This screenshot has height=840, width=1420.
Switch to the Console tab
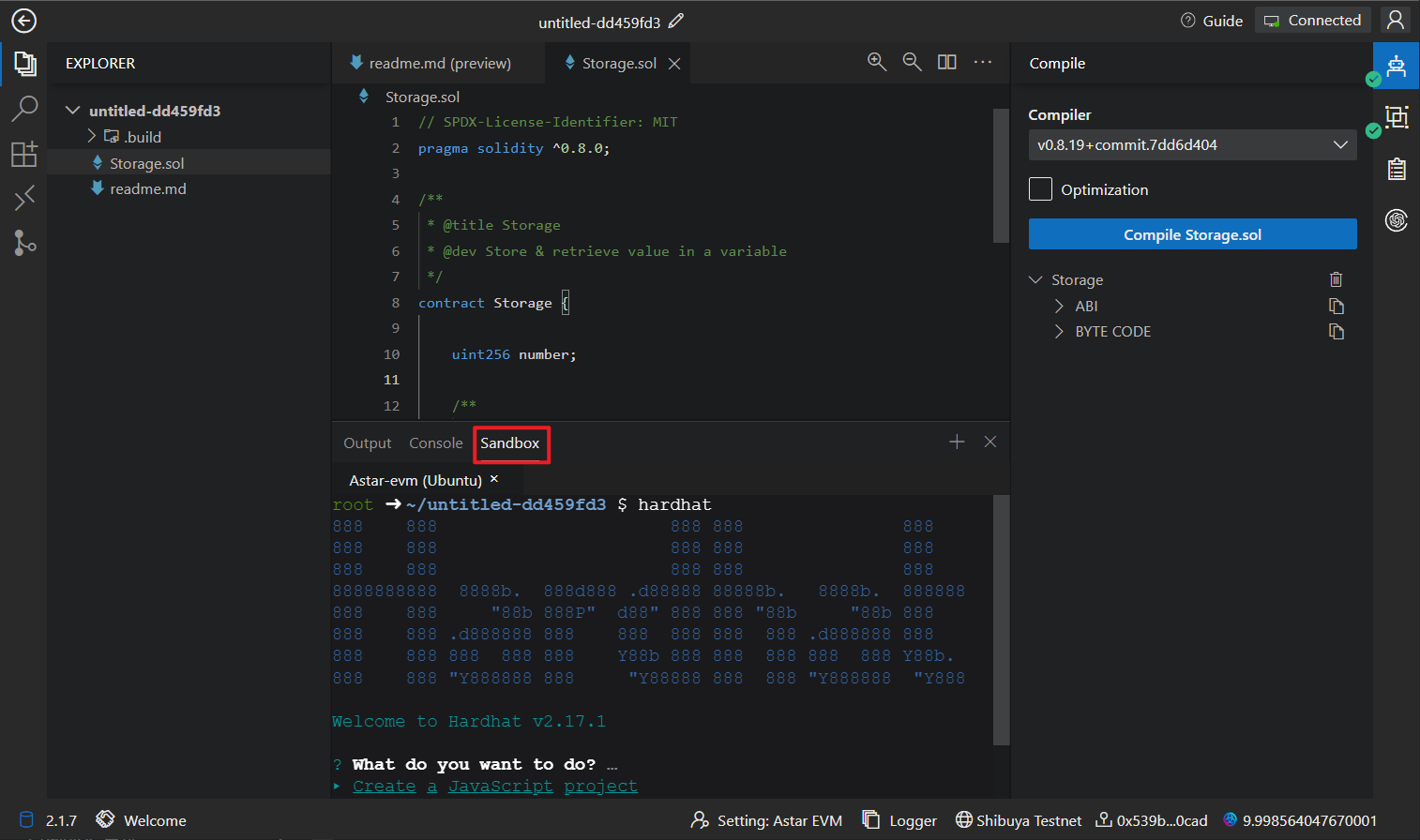pos(435,443)
